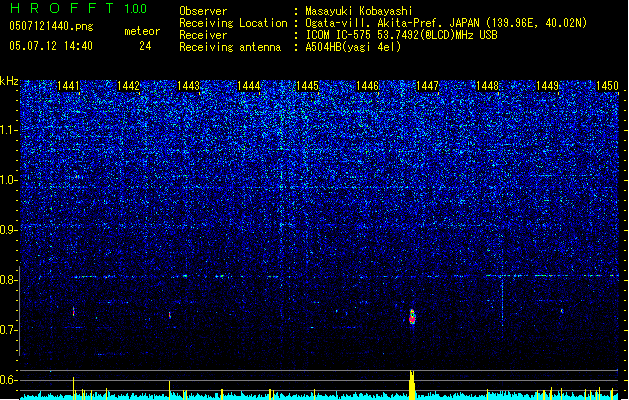Click the small meteor echo before 1443
Viewport: 629px width, 400px height.
click(170, 315)
